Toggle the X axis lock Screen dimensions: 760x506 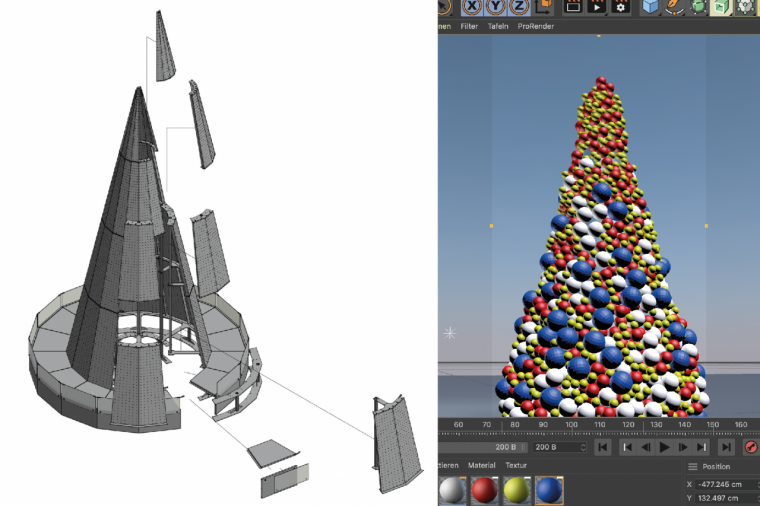pyautogui.click(x=472, y=6)
